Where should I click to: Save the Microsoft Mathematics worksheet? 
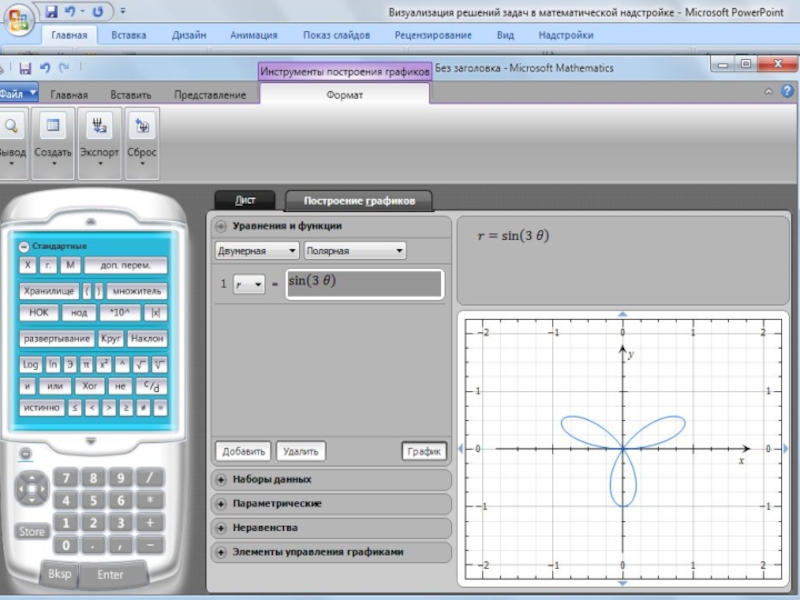click(x=25, y=67)
